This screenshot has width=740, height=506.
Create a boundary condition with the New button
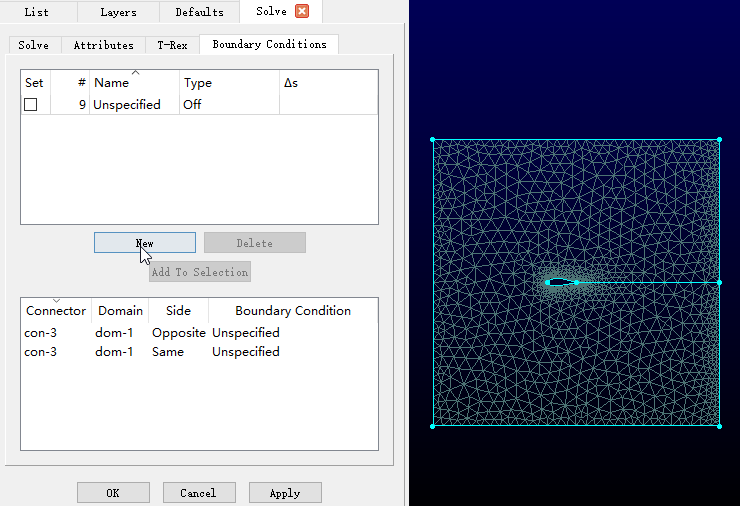(145, 243)
